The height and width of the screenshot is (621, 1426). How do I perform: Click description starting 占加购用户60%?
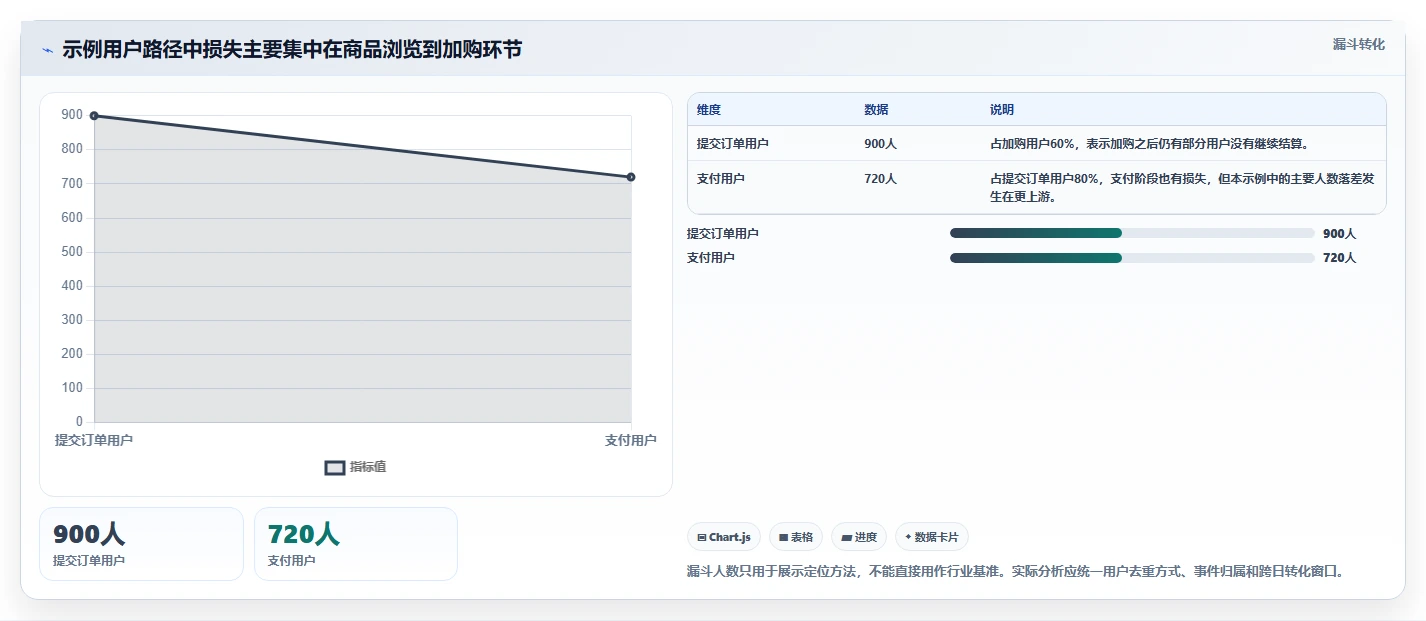(x=1149, y=144)
